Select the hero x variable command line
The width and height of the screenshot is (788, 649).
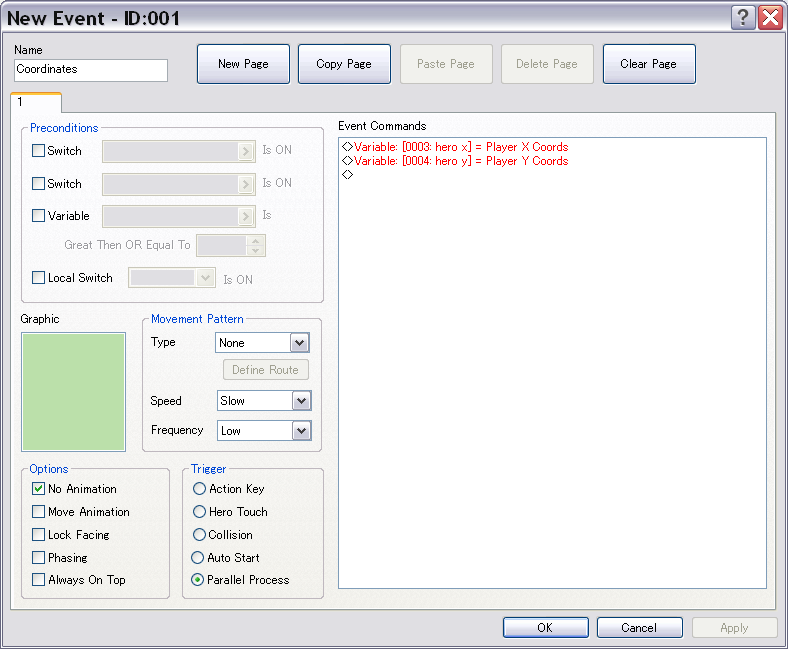[460, 147]
